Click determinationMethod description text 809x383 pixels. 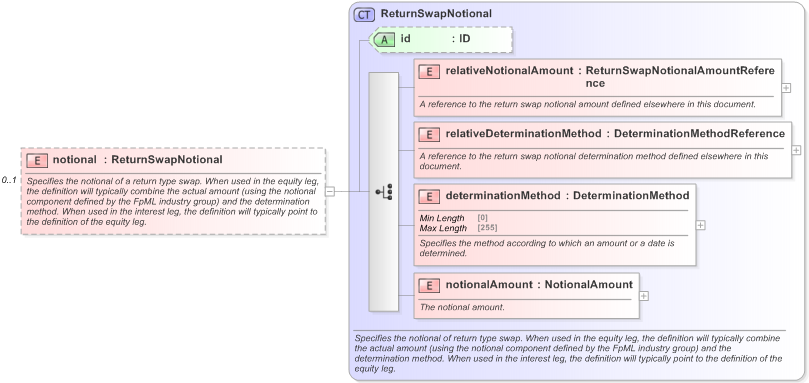click(547, 248)
